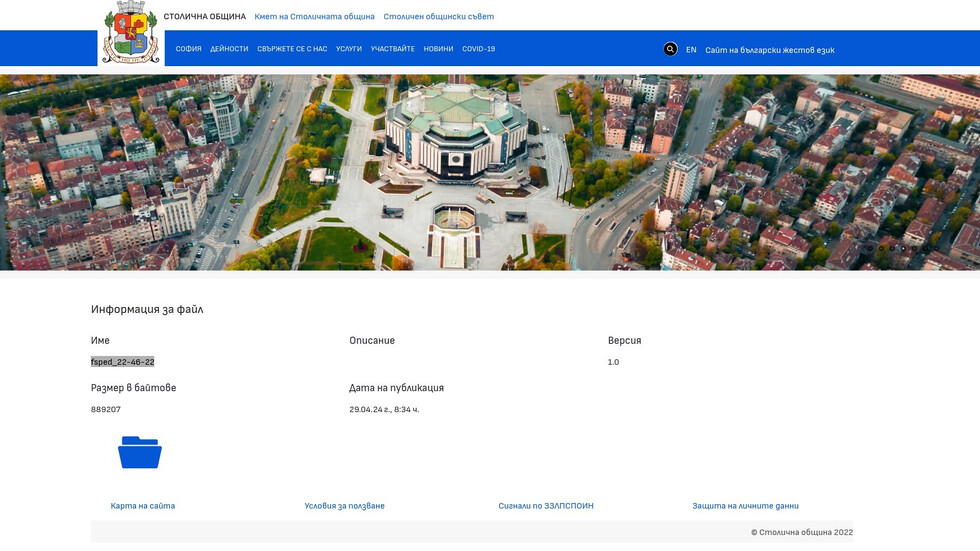This screenshot has height=551, width=980.
Task: Click the active highlighted carousel dot
Action: 903,248
